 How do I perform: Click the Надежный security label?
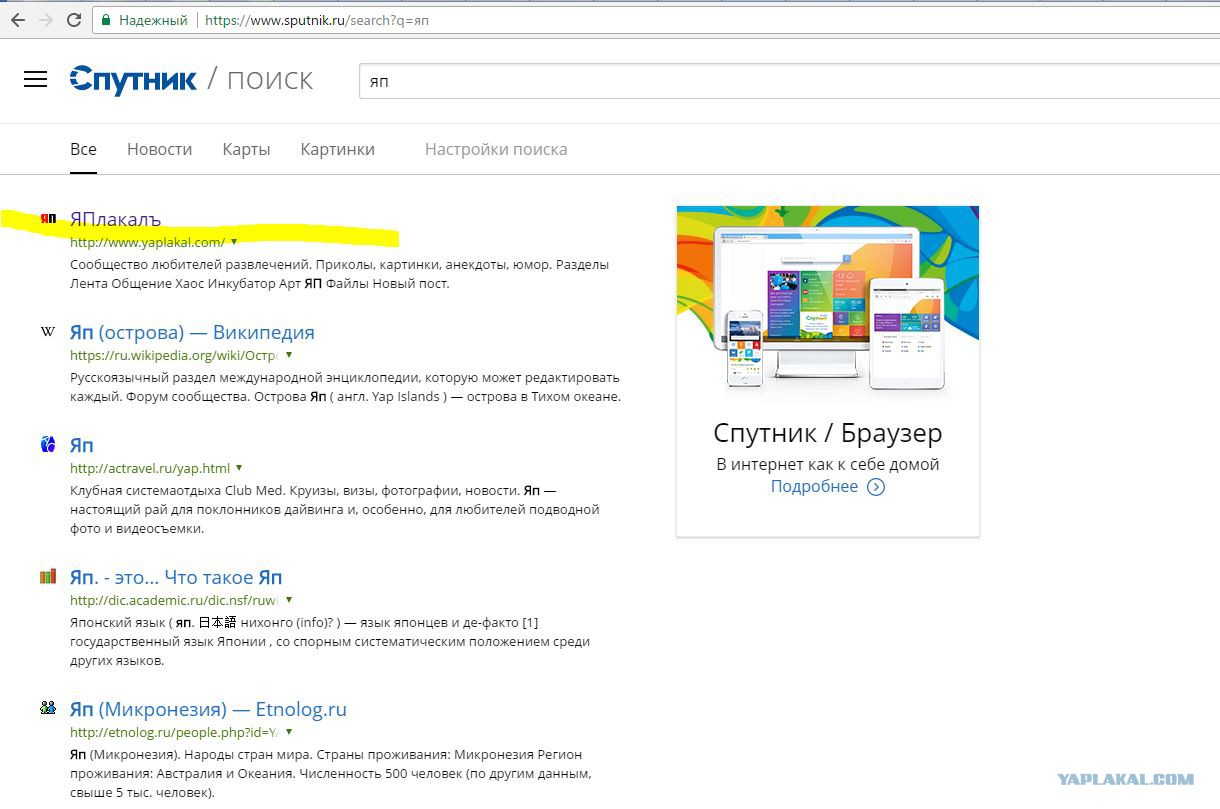click(153, 20)
